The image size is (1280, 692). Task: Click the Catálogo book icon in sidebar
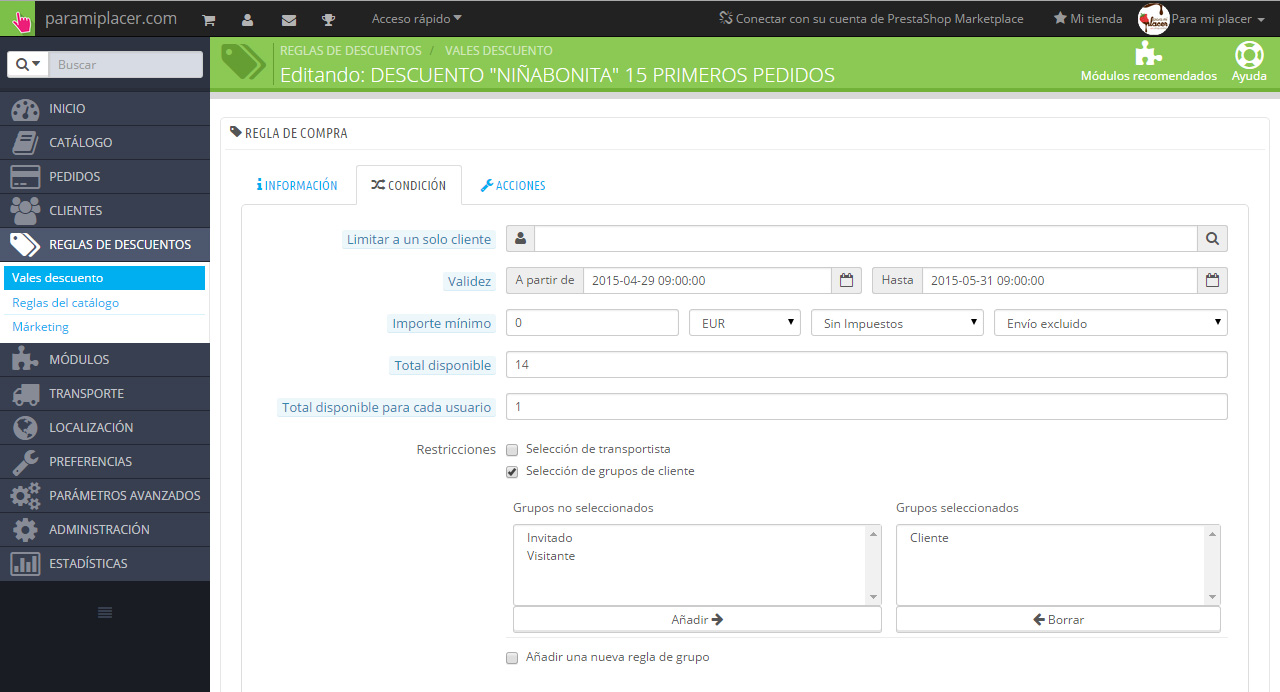[25, 143]
